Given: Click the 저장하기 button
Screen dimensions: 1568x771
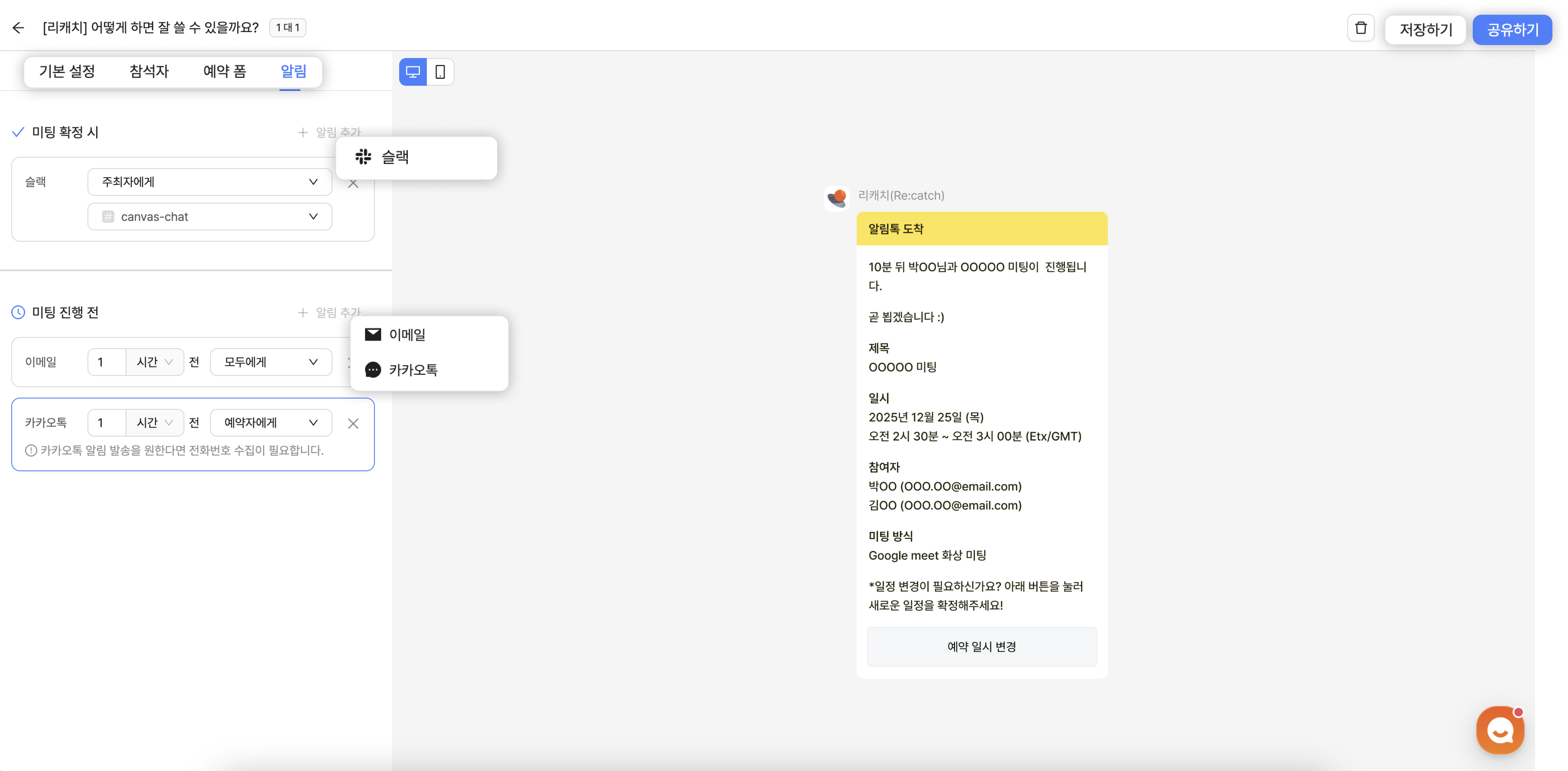Looking at the screenshot, I should click(x=1425, y=29).
